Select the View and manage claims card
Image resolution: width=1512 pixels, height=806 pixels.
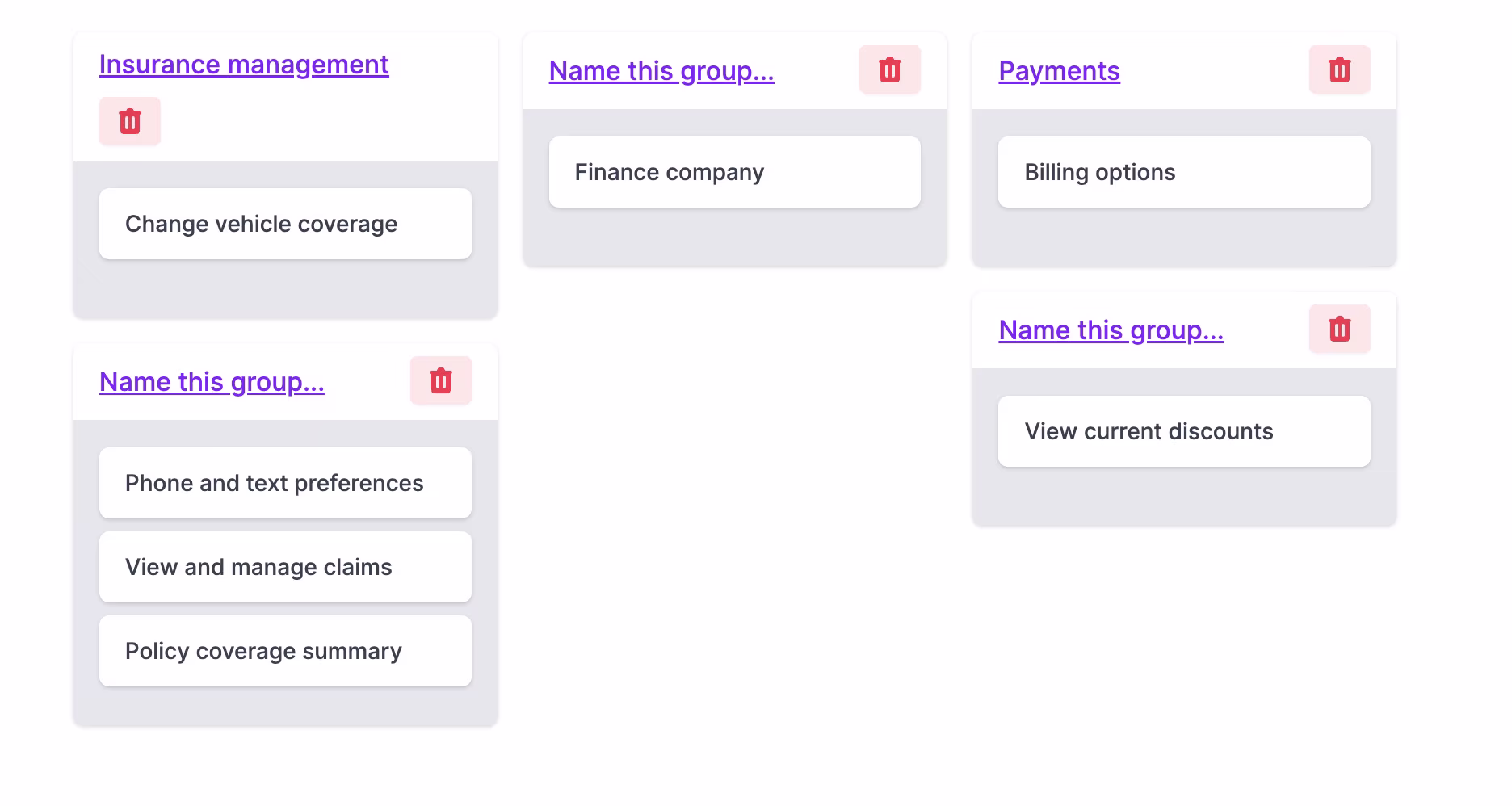[285, 567]
